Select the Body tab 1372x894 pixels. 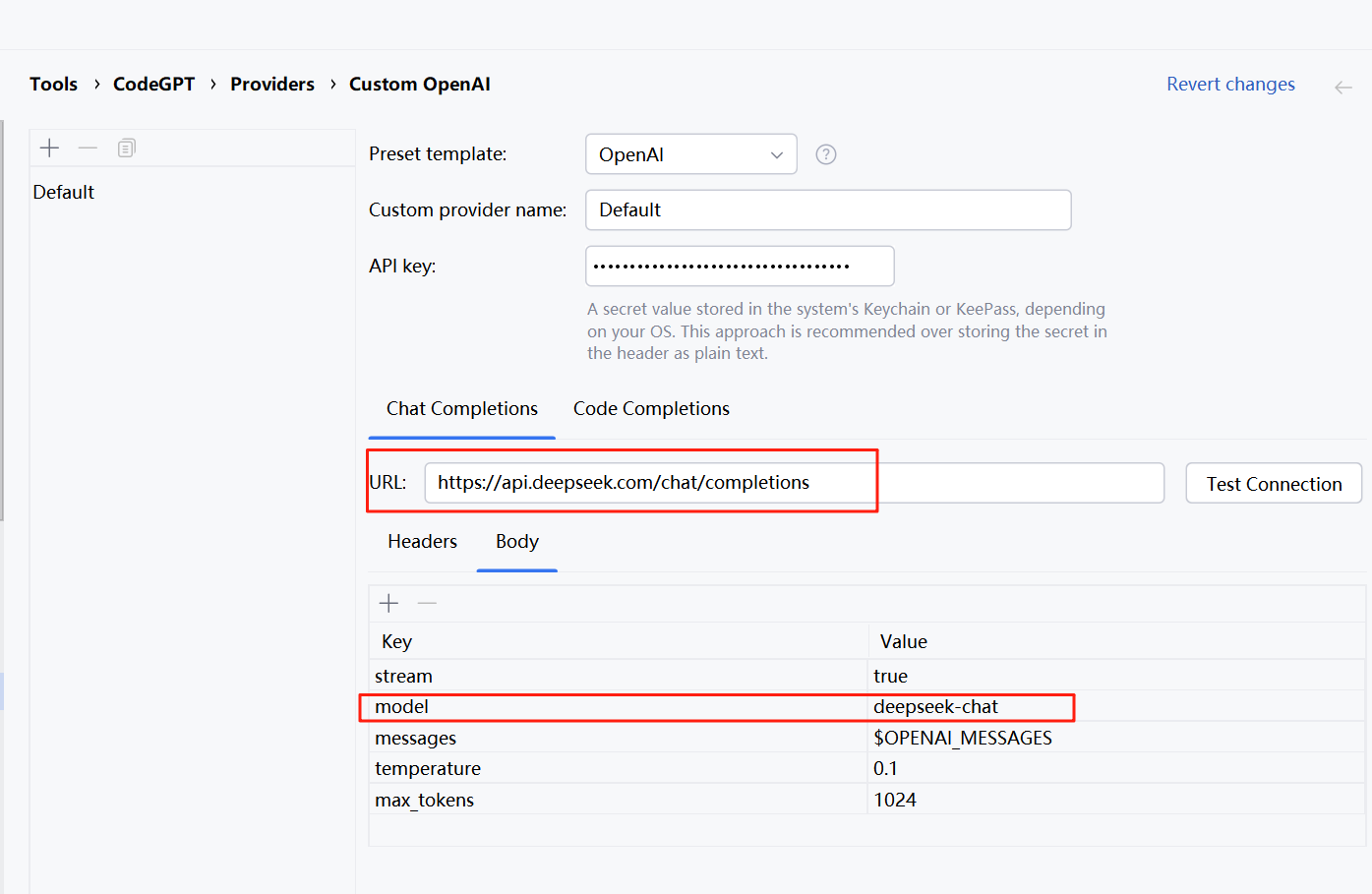517,542
